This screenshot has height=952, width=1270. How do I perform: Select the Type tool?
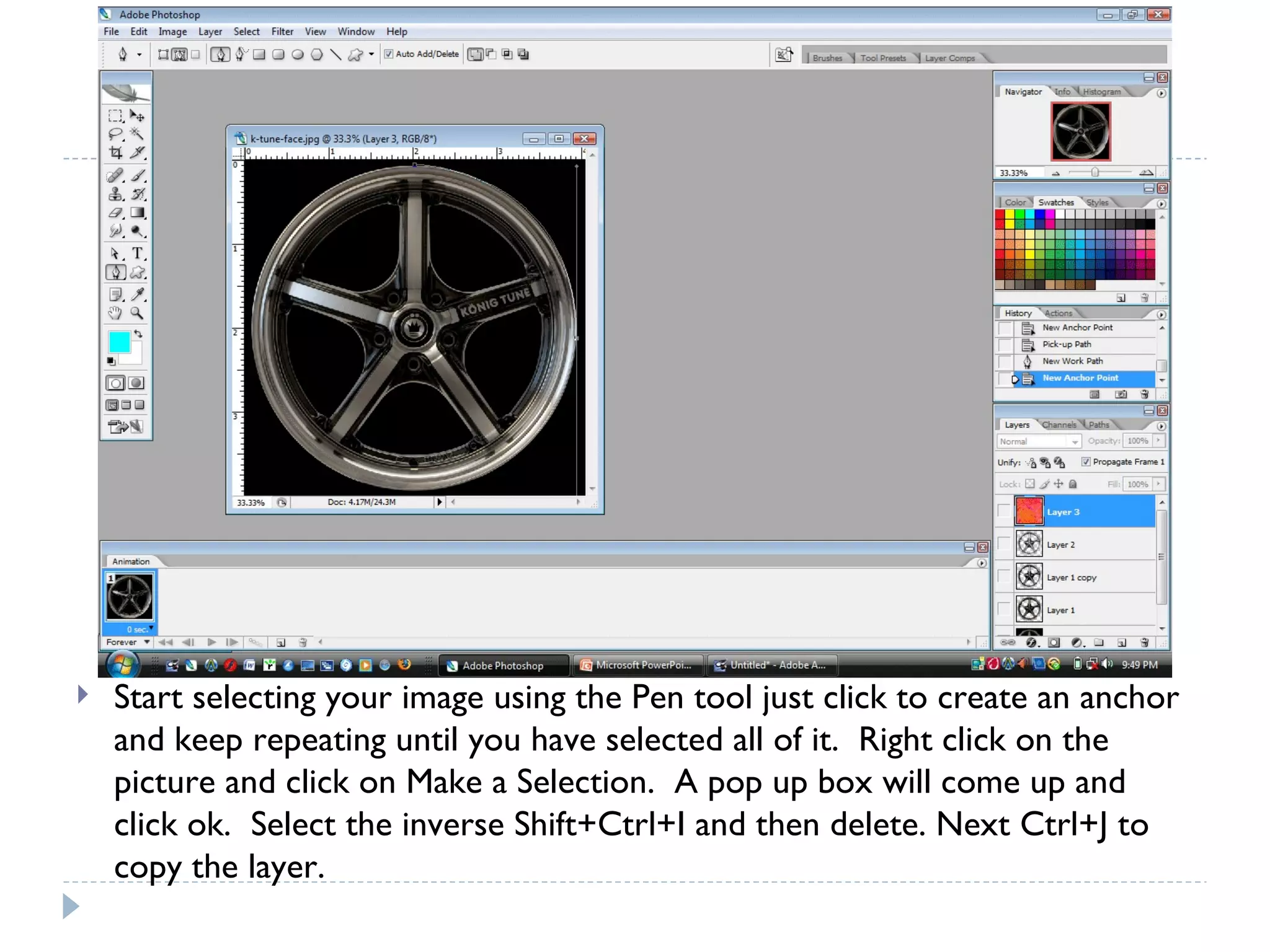coord(137,253)
